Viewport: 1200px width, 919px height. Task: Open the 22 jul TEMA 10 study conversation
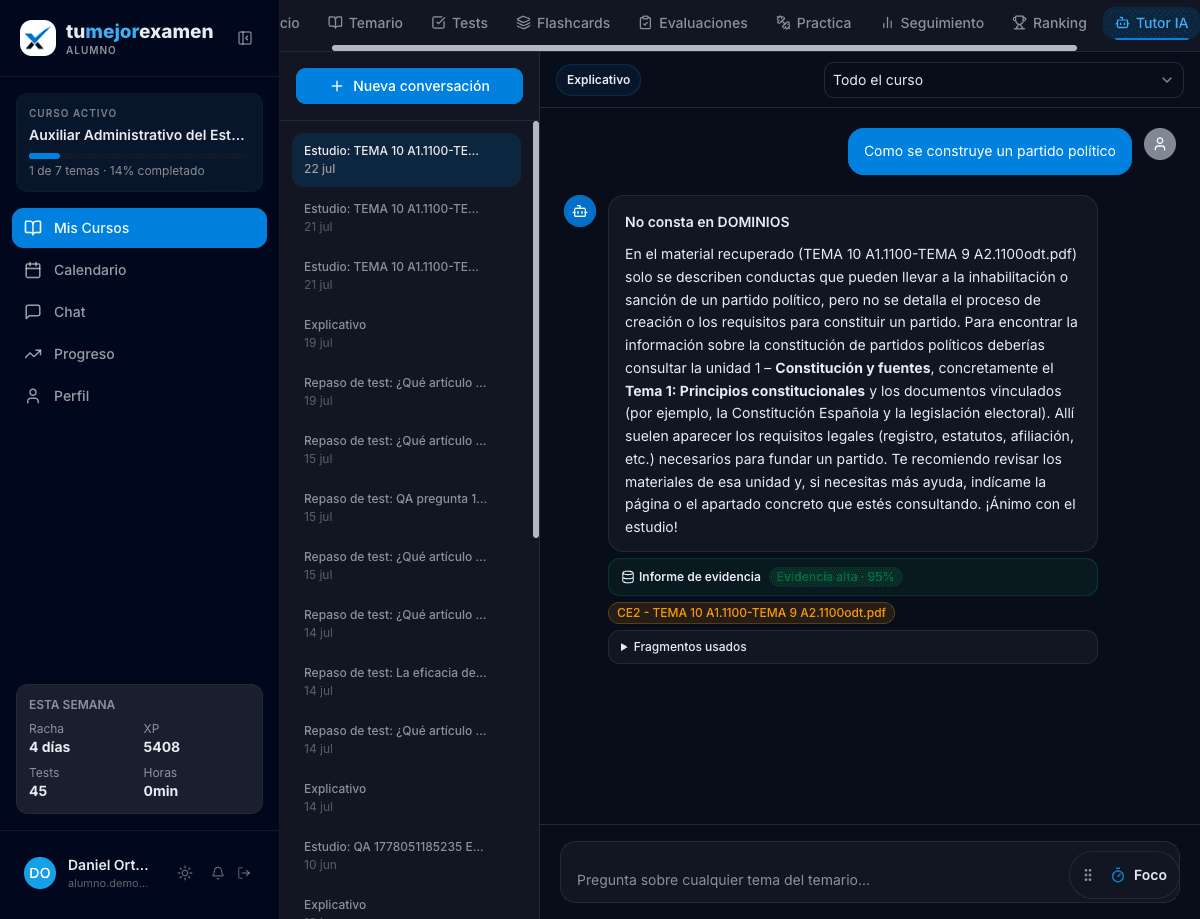(406, 160)
